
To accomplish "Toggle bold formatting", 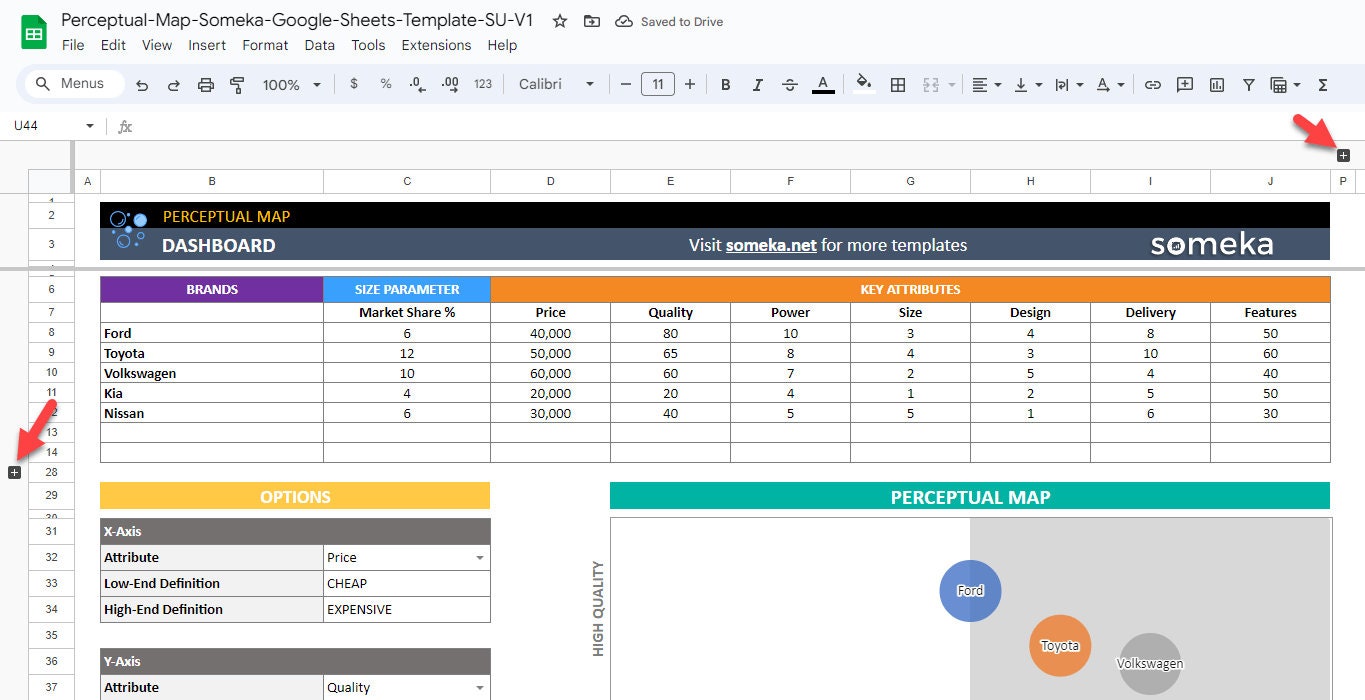I will pyautogui.click(x=725, y=85).
